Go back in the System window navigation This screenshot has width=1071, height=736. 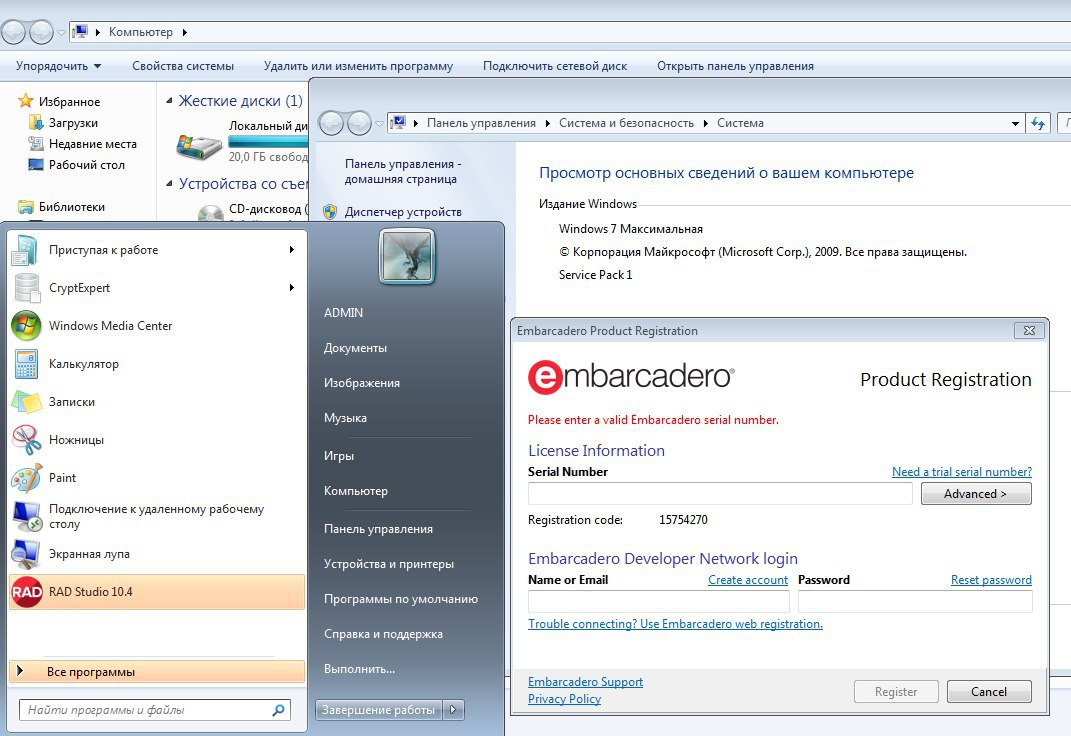point(332,124)
